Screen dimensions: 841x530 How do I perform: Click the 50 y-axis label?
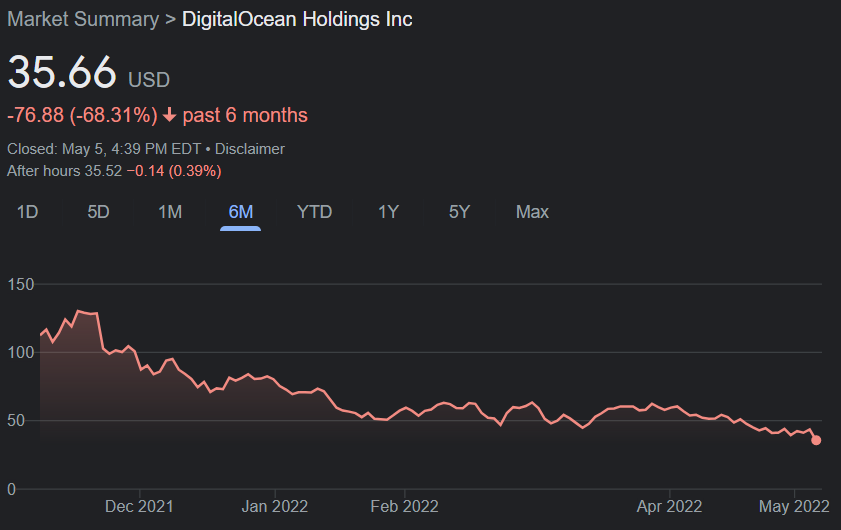click(x=16, y=421)
